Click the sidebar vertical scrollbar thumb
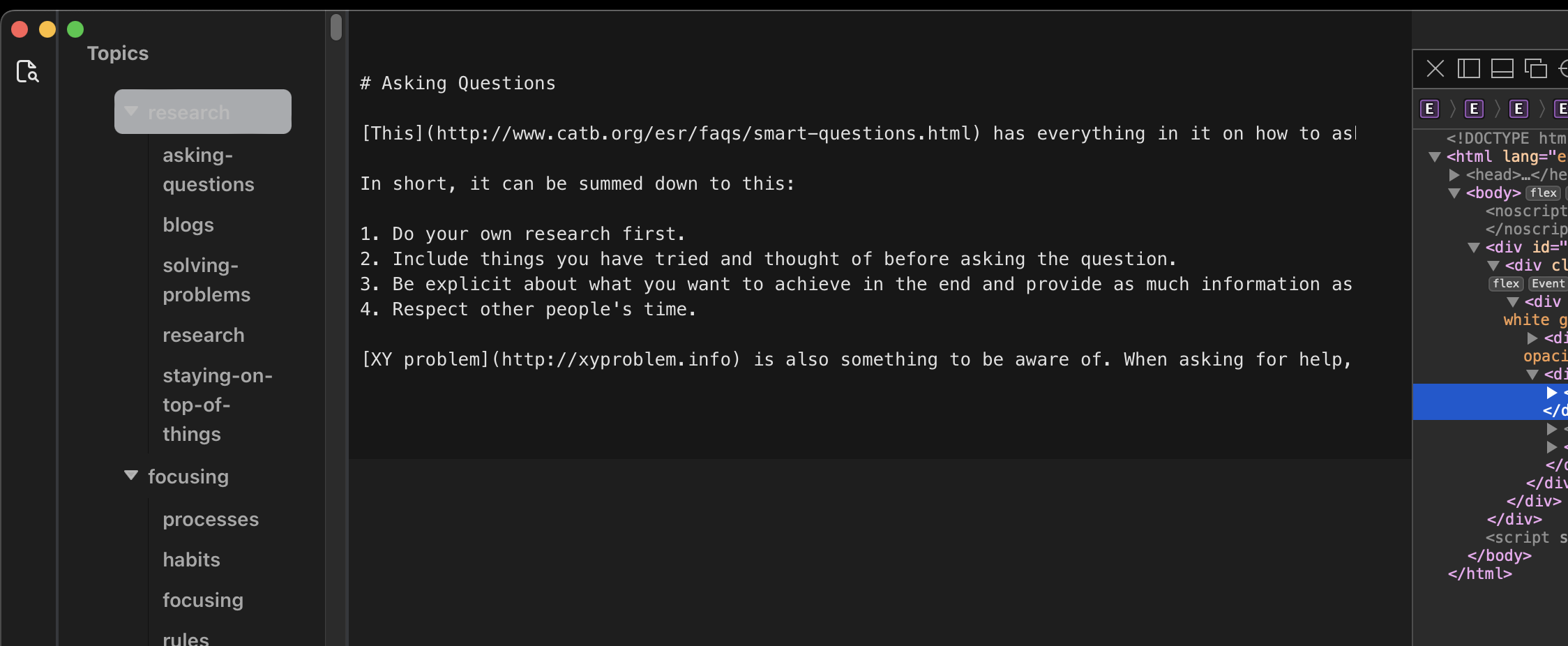 point(336,27)
